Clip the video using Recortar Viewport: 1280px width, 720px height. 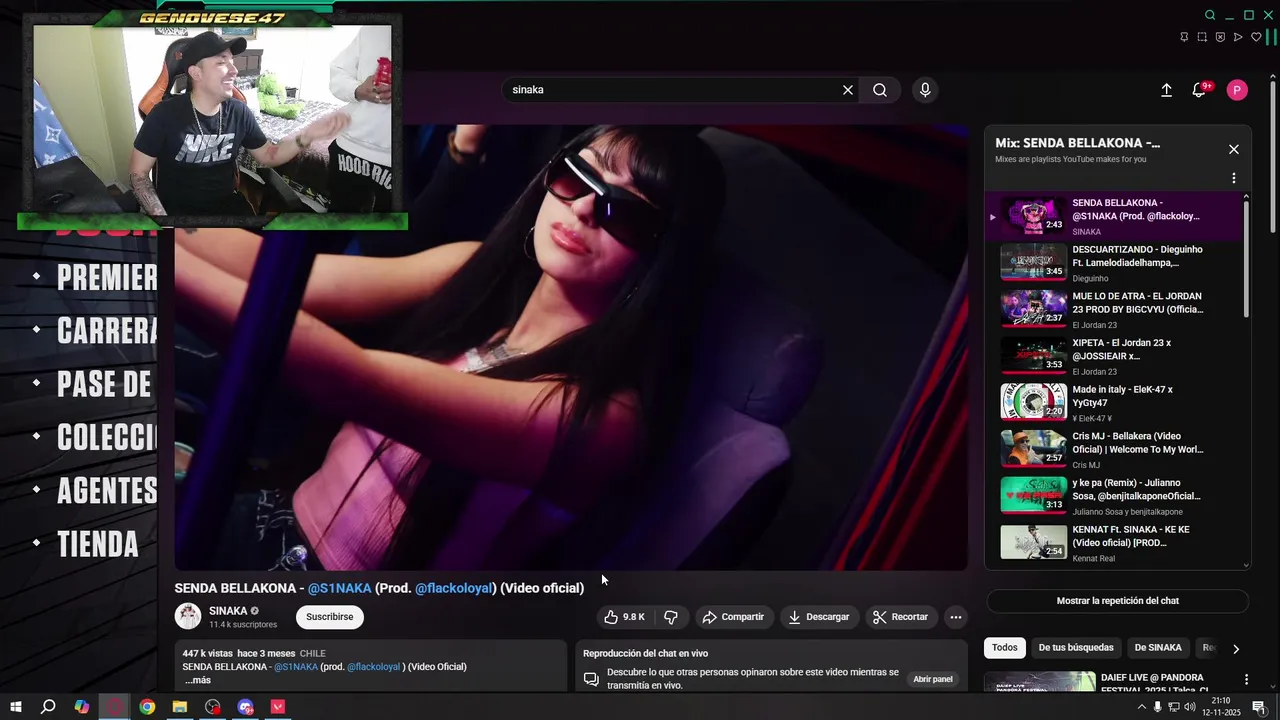900,617
